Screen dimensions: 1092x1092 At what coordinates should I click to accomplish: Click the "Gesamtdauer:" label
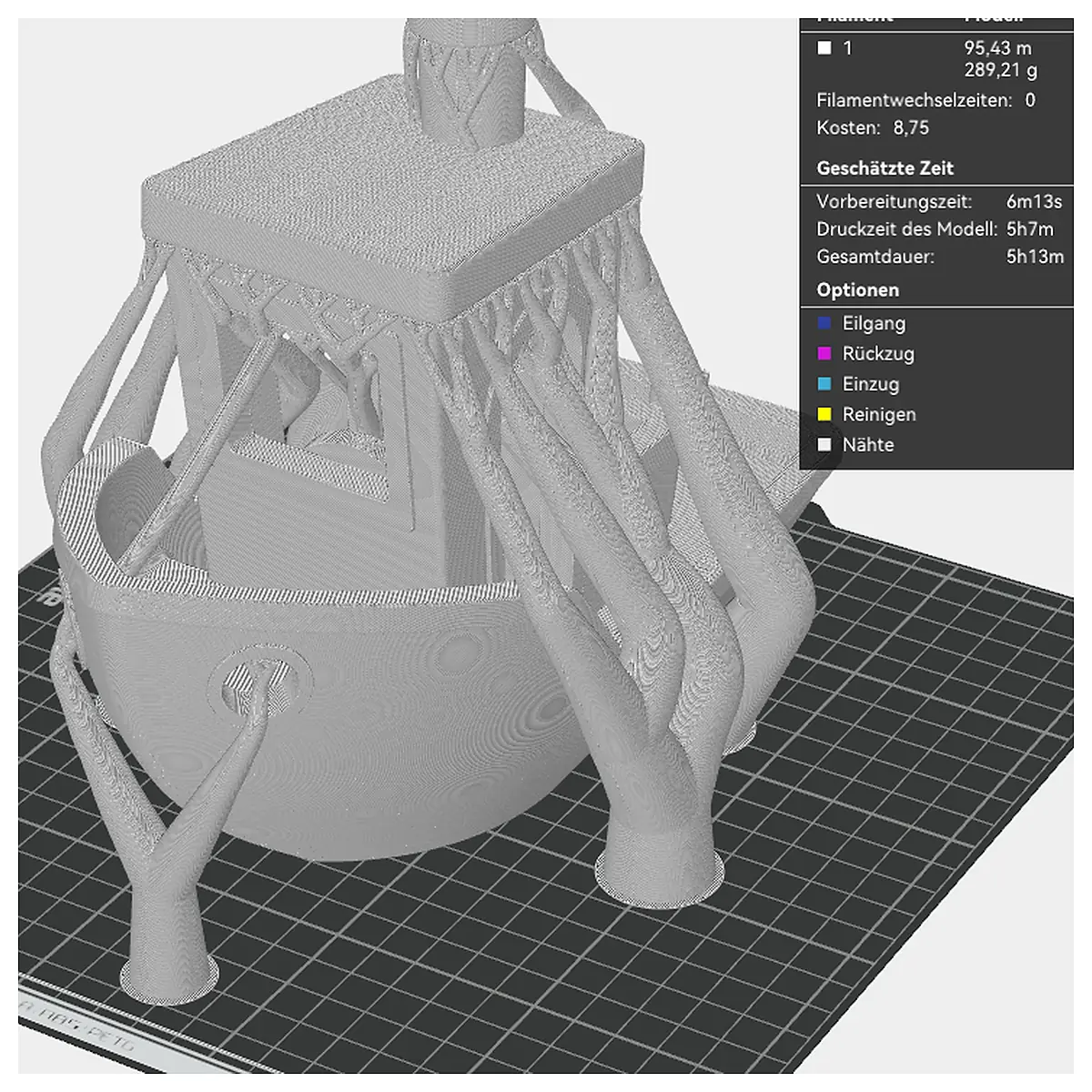point(875,257)
